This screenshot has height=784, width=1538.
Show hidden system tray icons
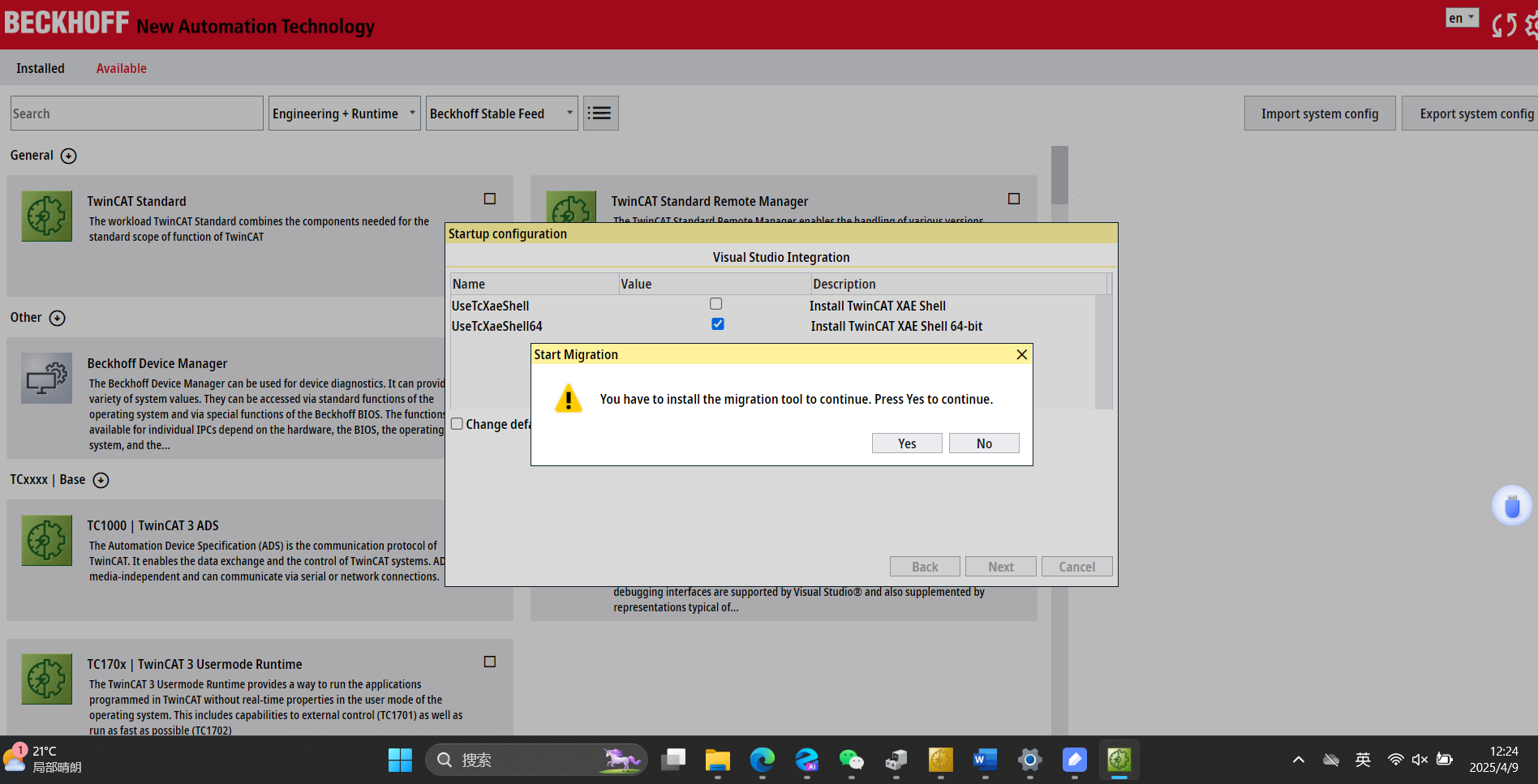coord(1299,760)
